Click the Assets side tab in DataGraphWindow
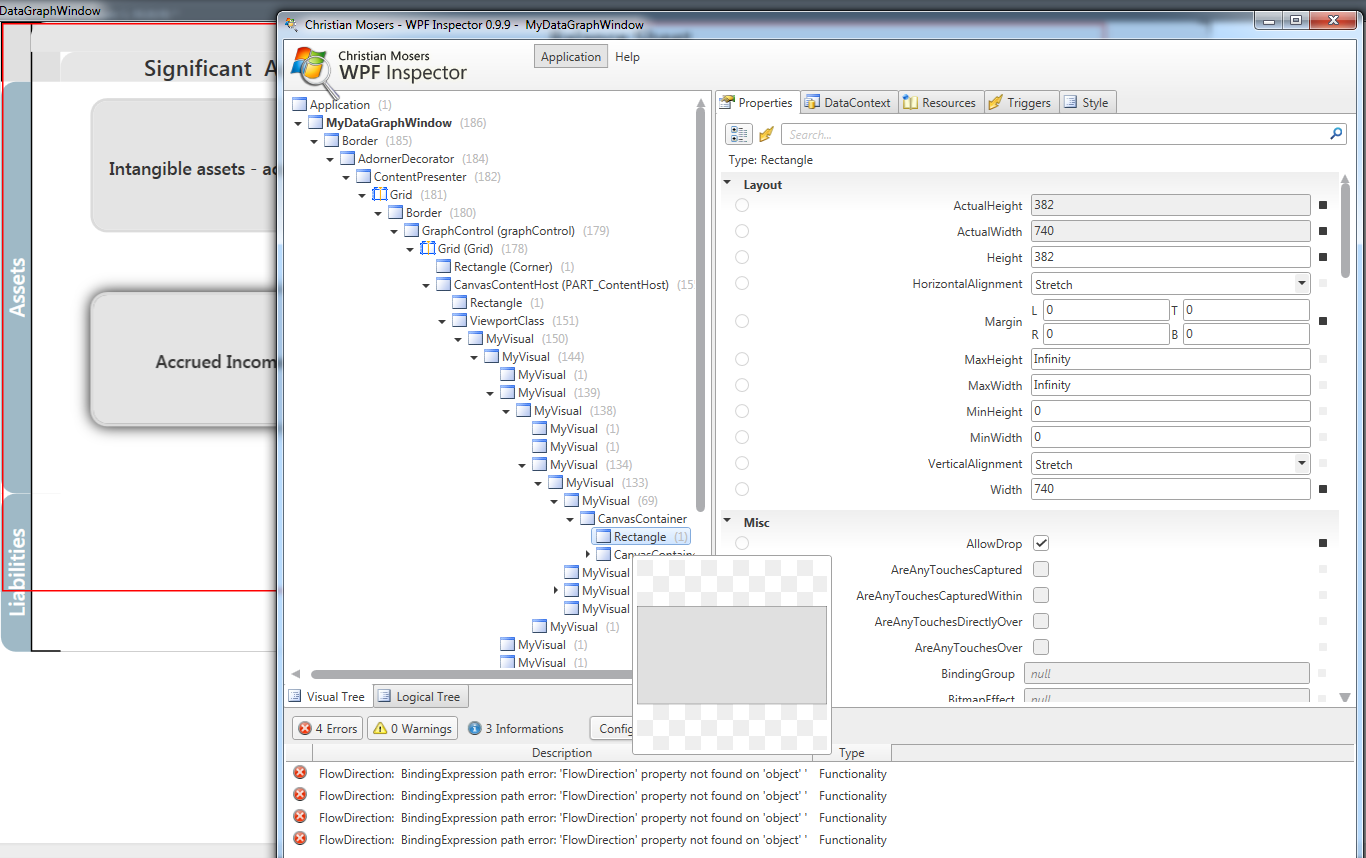This screenshot has height=858, width=1366. click(x=17, y=287)
